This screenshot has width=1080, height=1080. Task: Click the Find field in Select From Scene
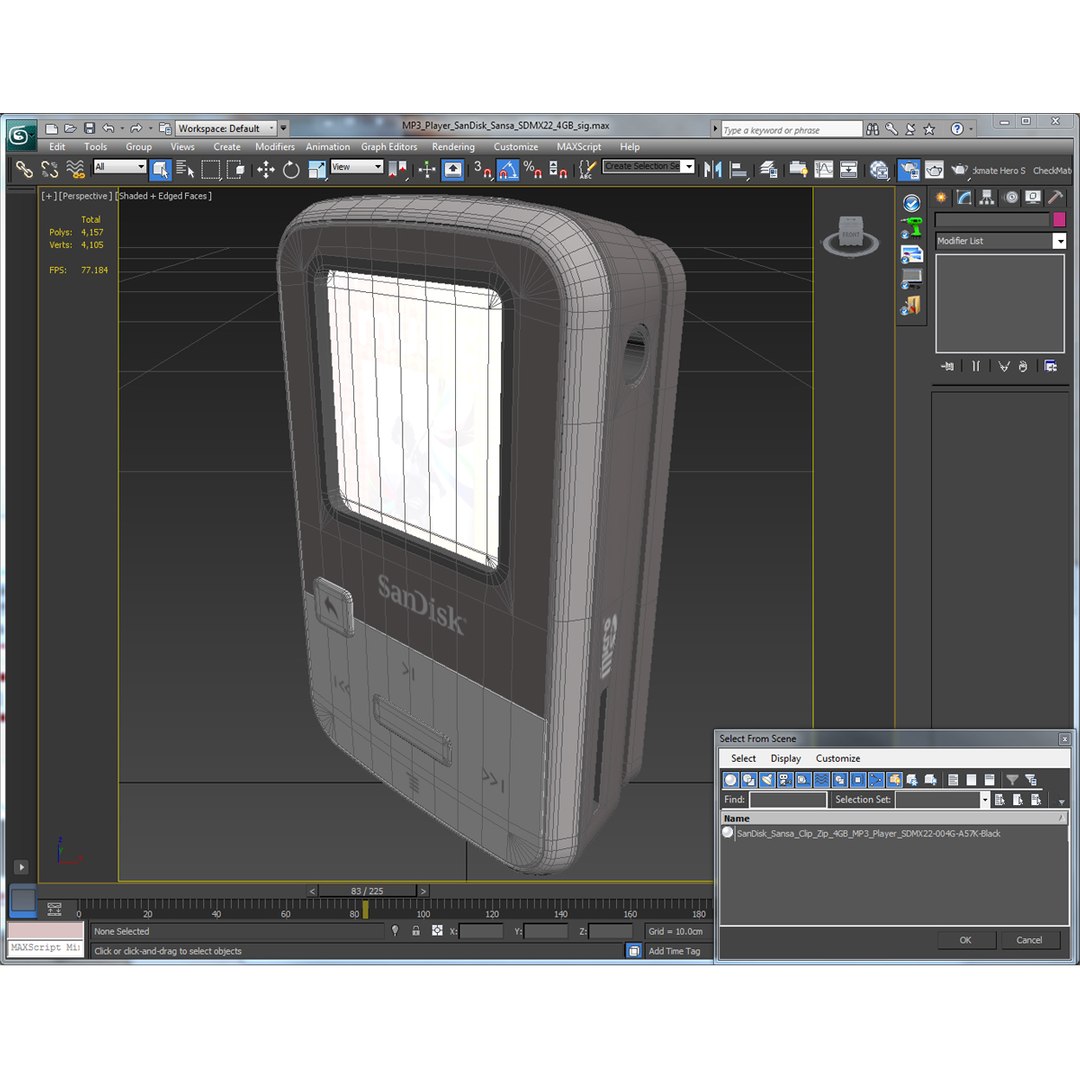tap(788, 799)
